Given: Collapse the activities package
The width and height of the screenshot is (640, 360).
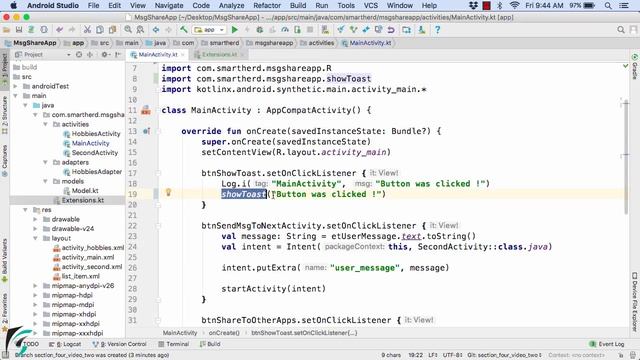Looking at the screenshot, I should 45,124.
